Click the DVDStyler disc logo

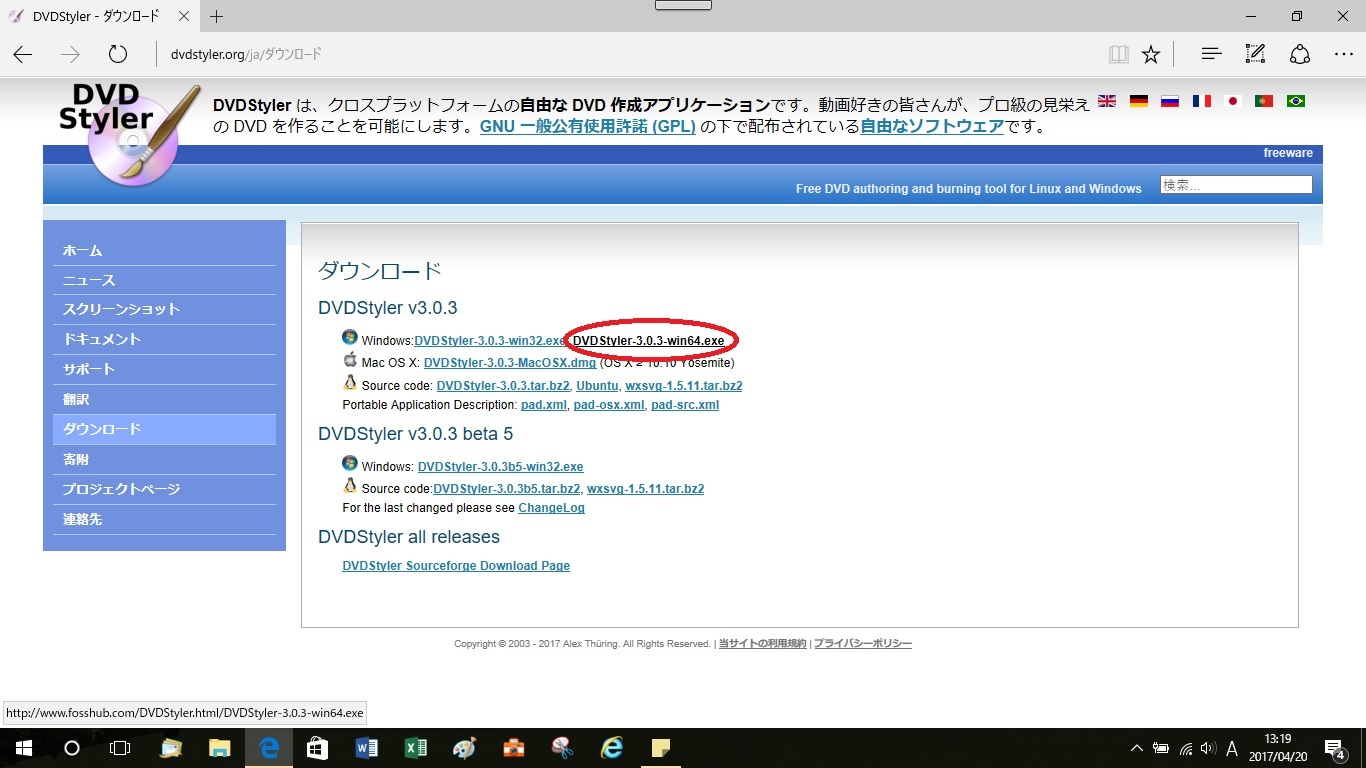(130, 135)
